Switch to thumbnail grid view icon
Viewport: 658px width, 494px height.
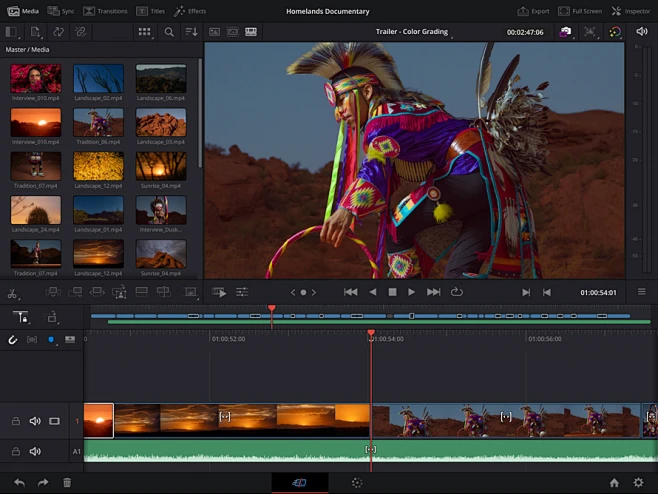(144, 32)
